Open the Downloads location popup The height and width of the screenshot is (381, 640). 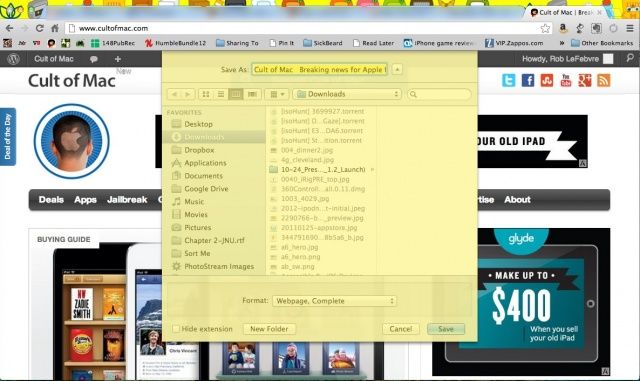pyautogui.click(x=347, y=94)
